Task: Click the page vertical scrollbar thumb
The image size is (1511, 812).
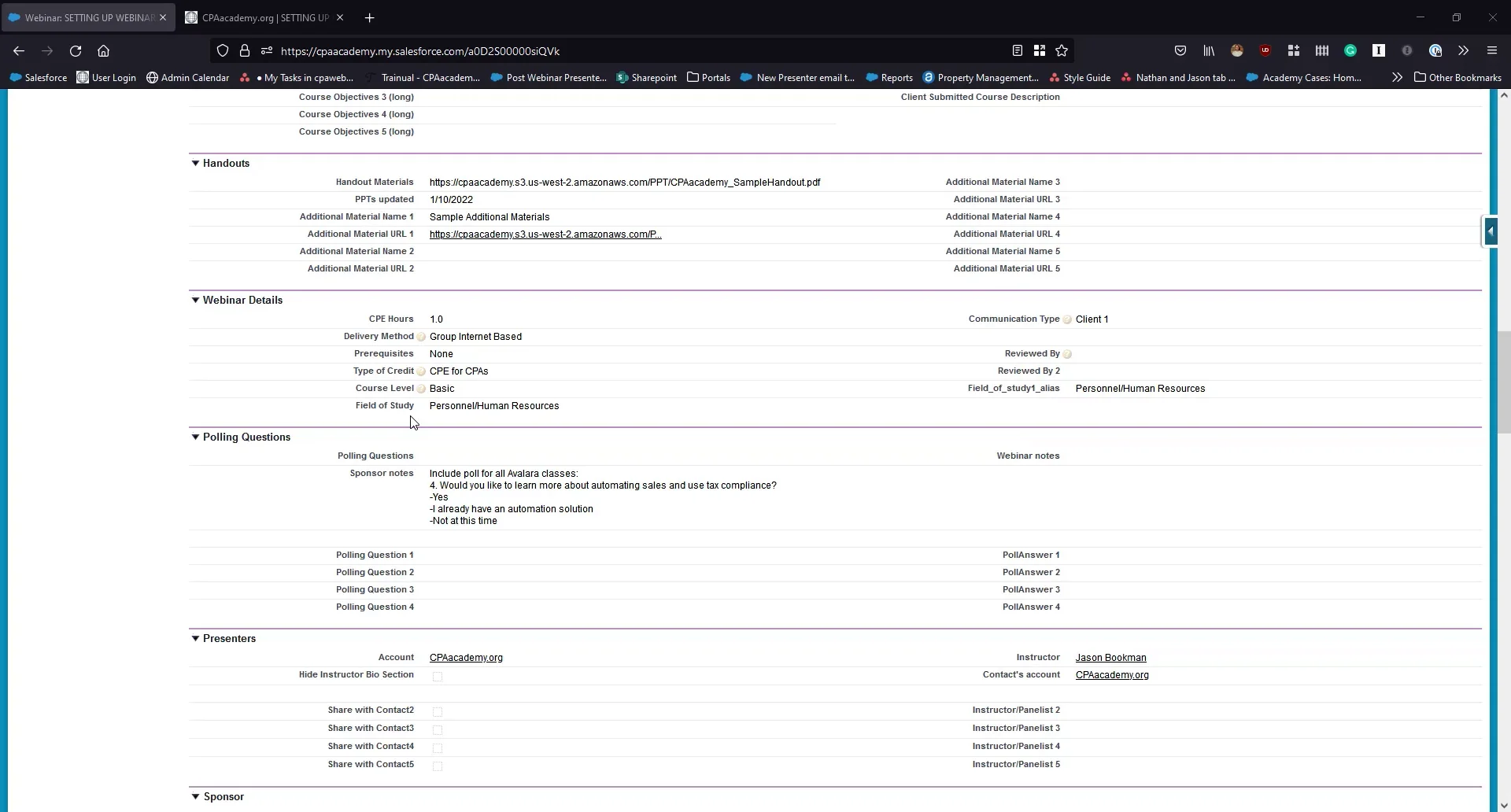Action: coord(1504,382)
